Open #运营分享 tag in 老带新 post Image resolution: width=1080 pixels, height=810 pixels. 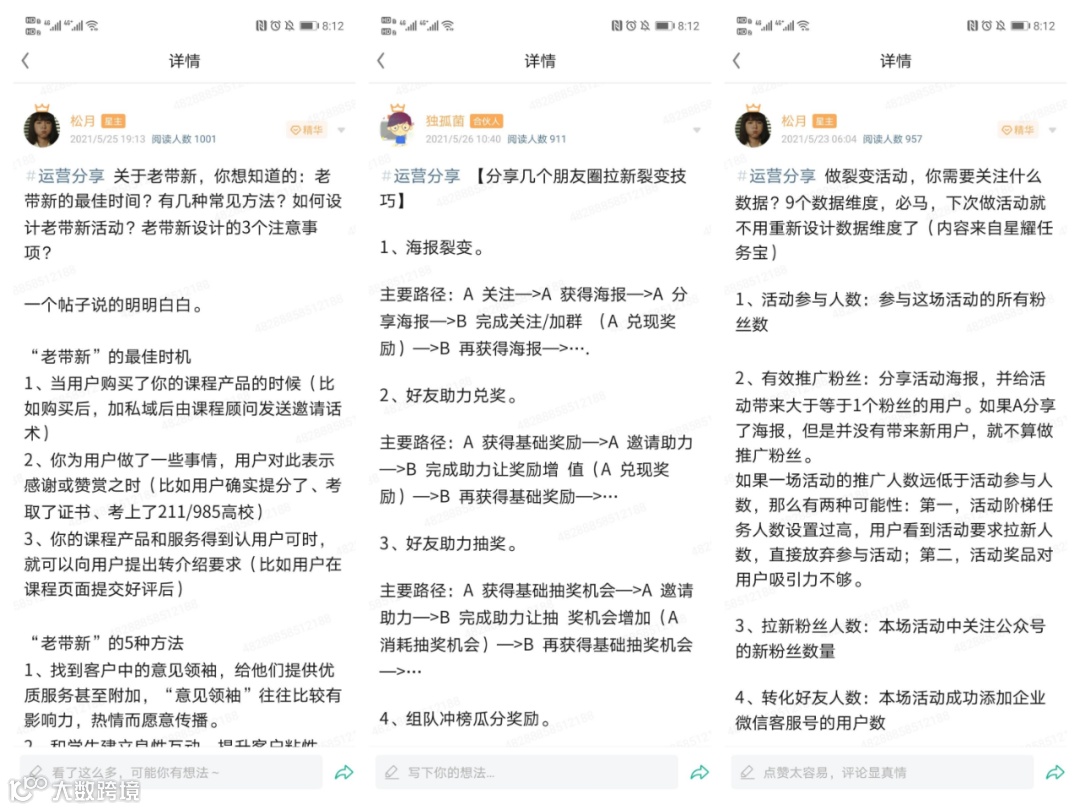(65, 176)
